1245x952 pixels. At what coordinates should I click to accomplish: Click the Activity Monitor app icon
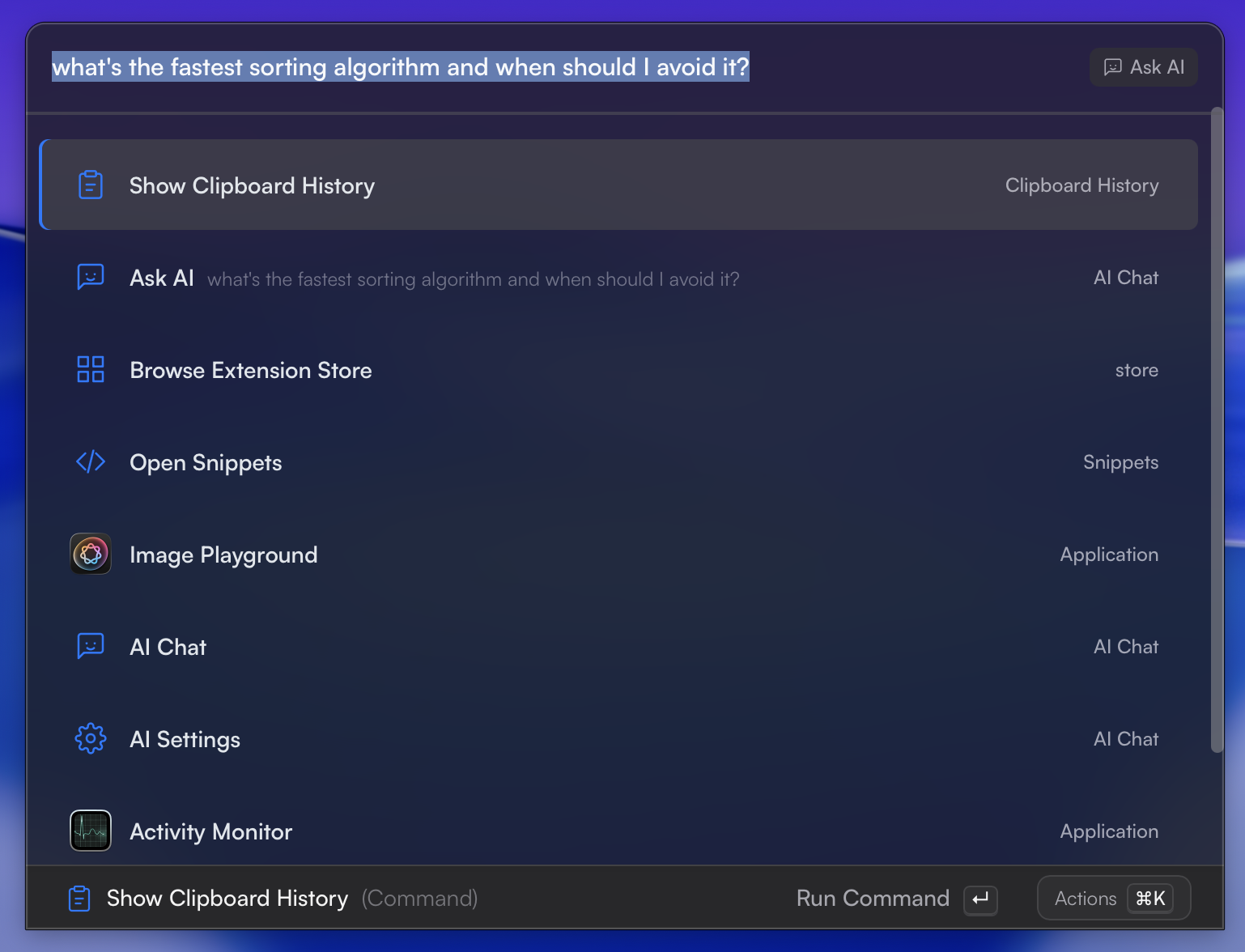click(91, 831)
